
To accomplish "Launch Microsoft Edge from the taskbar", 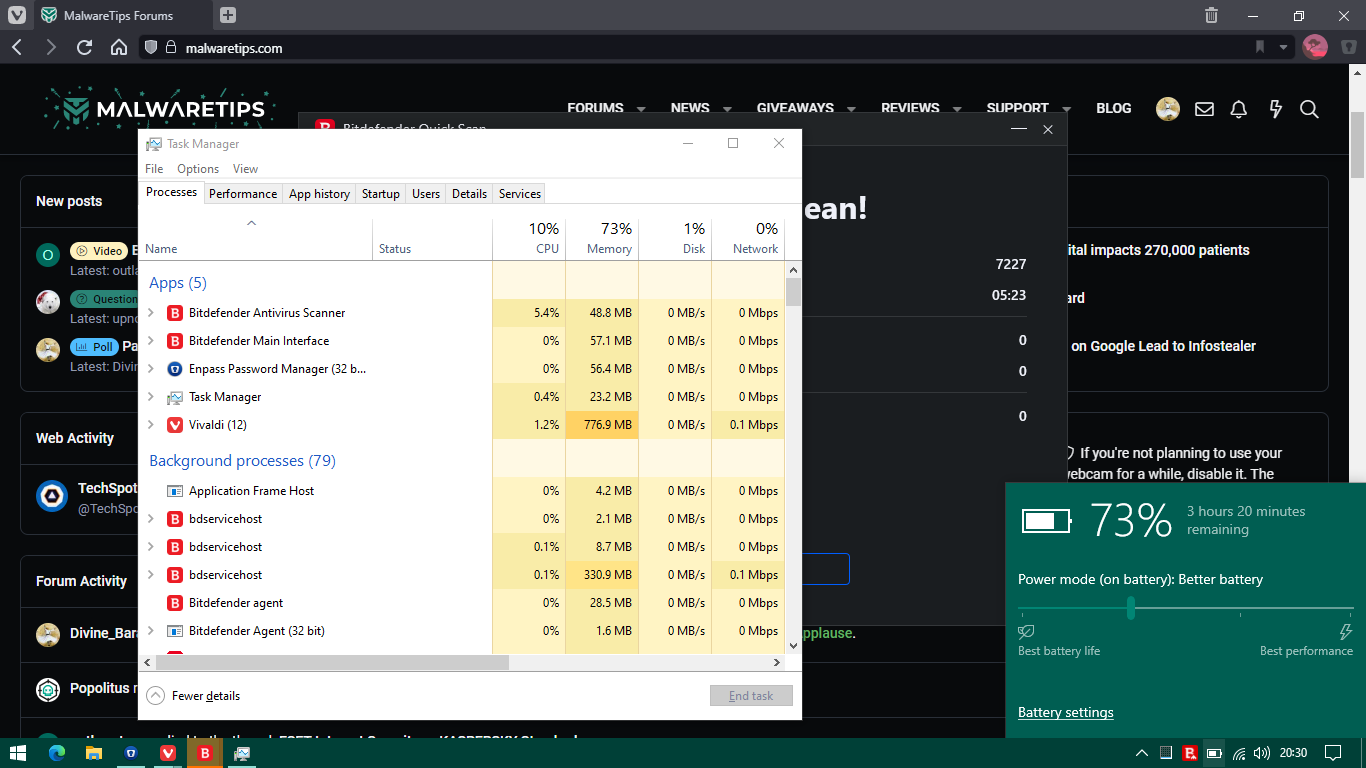I will (56, 753).
